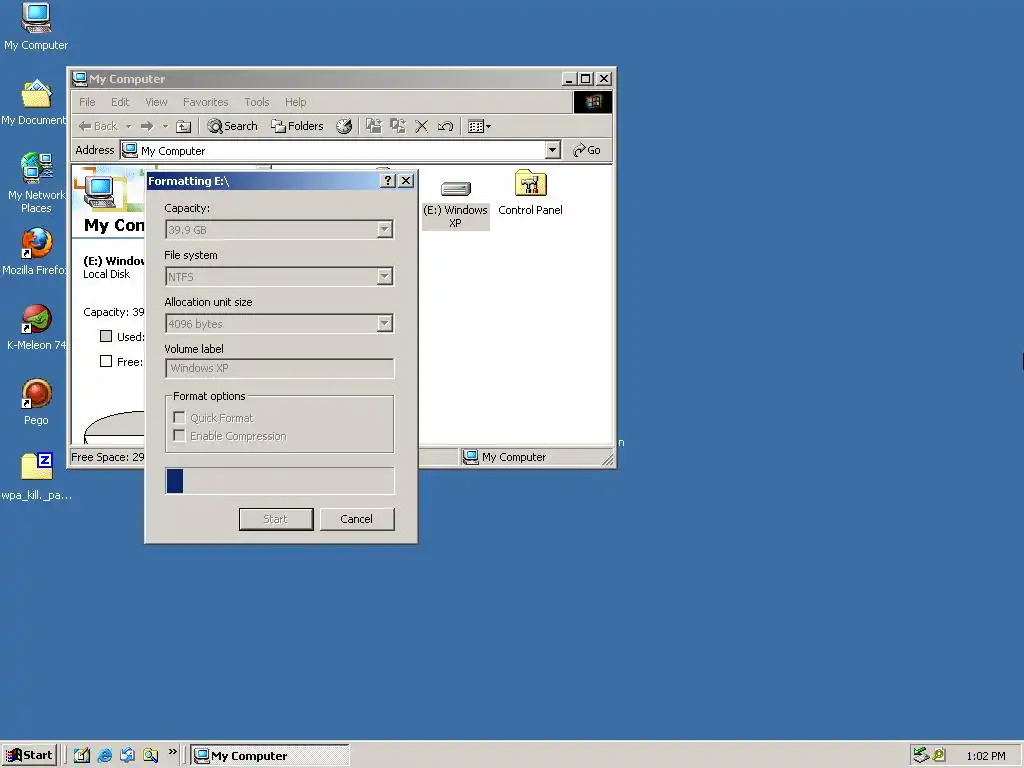Click the Move To toolbar icon

pyautogui.click(x=374, y=126)
